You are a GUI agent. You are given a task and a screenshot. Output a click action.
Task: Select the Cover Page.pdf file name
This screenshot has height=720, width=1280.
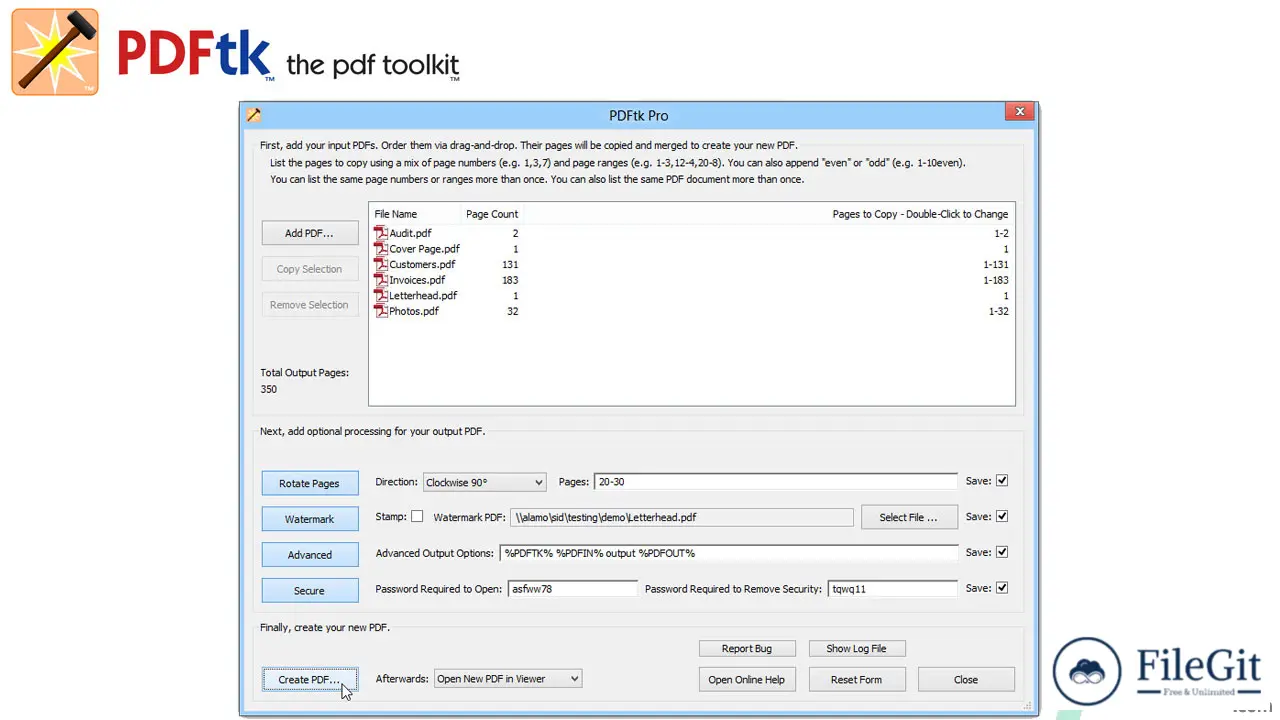(425, 249)
